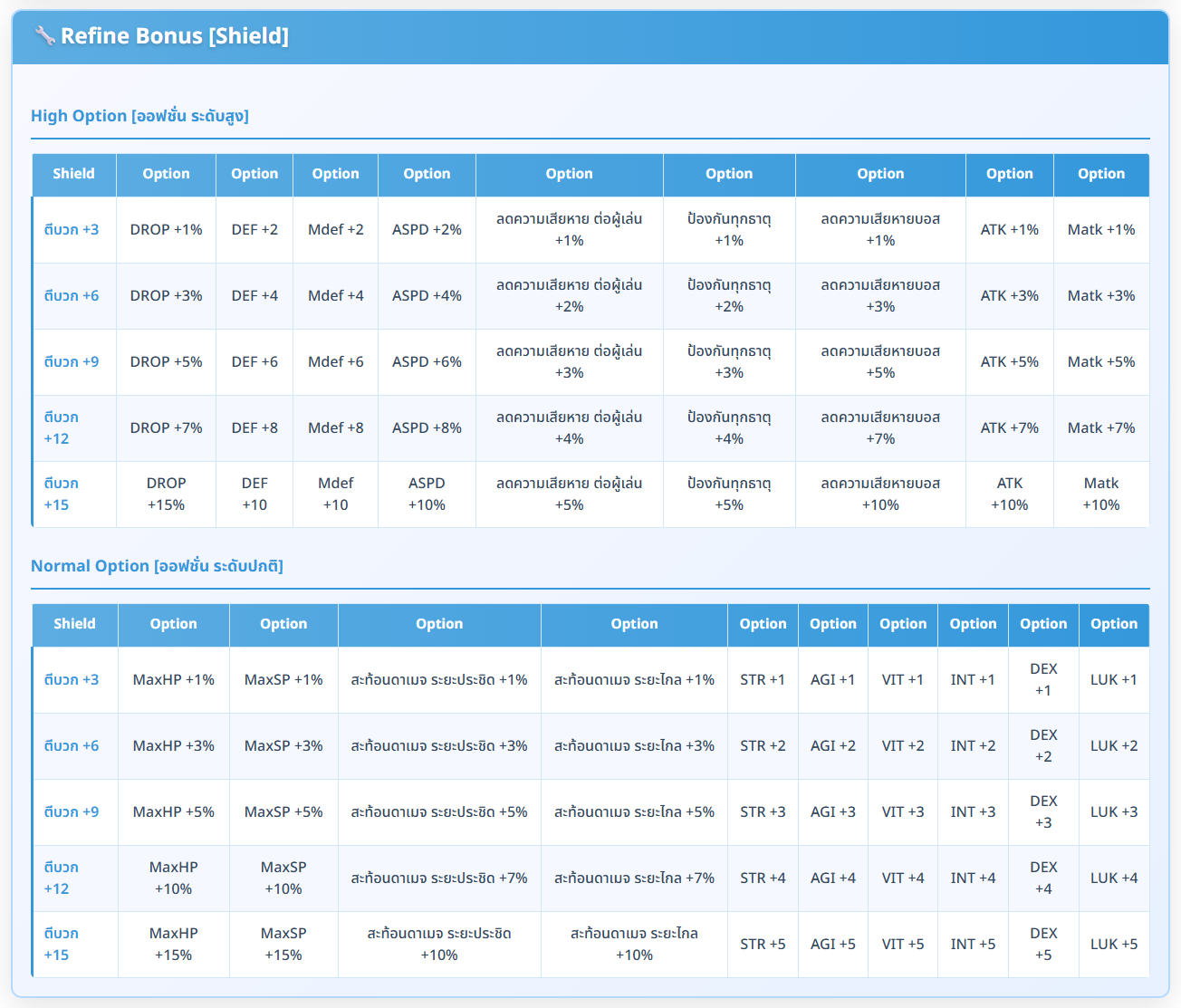The image size is (1181, 1008).
Task: Click the ตีบวก +15 row label in Normal Option table
Action: (x=62, y=944)
